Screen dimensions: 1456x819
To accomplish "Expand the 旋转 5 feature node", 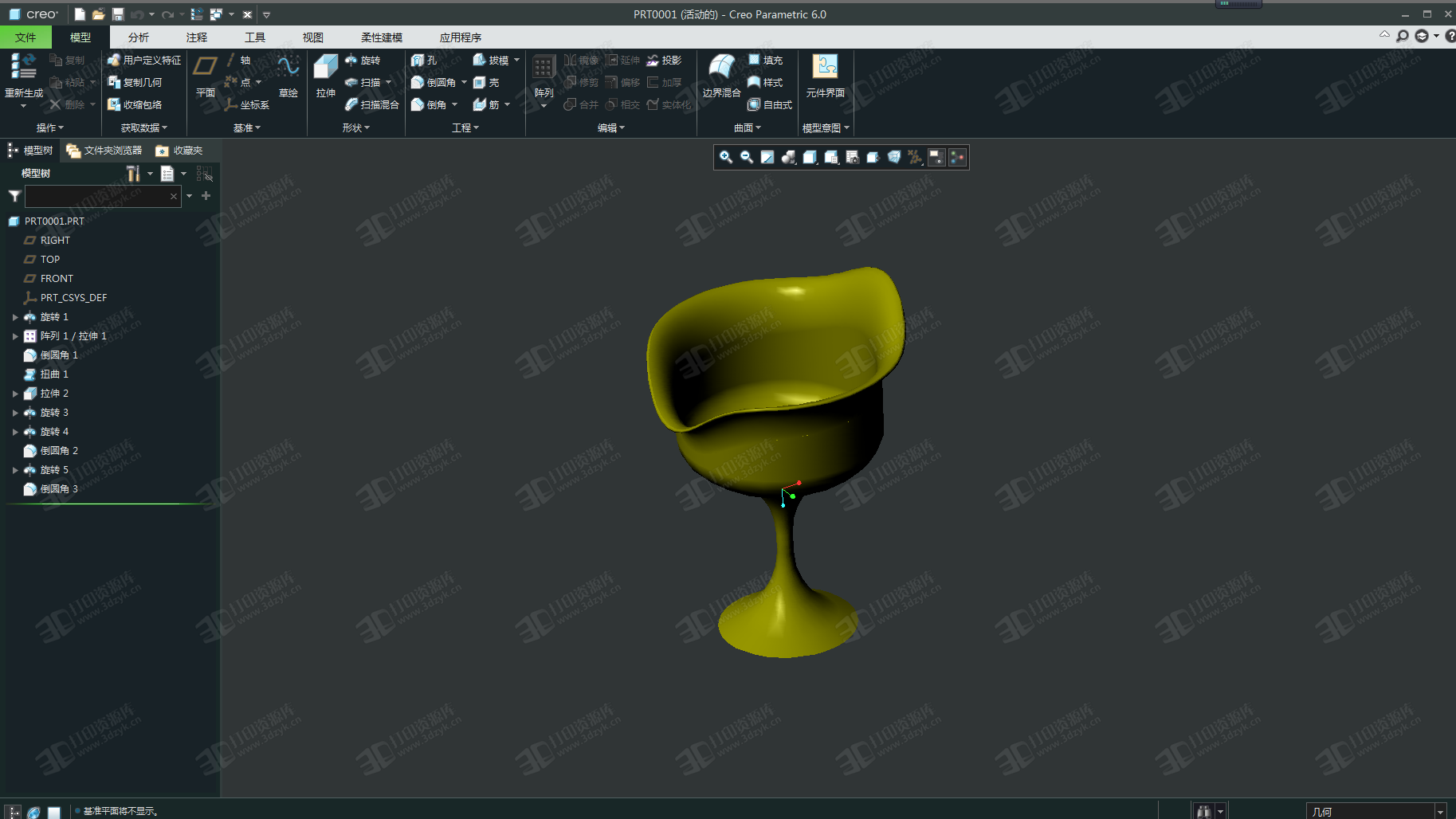I will (14, 470).
